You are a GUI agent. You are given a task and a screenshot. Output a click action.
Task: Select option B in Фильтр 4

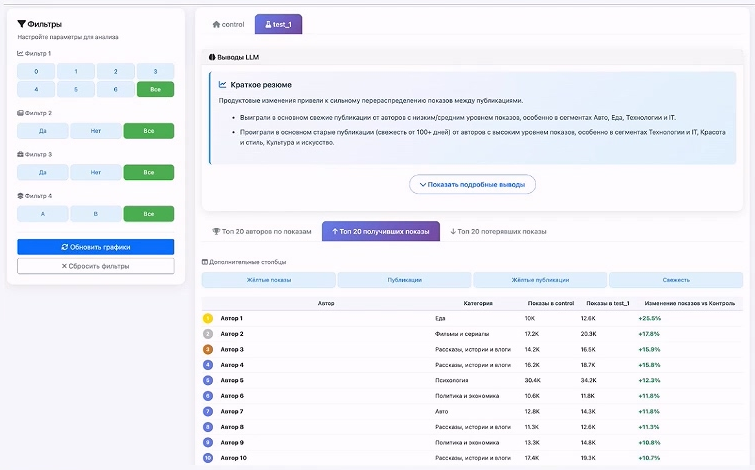(96, 214)
